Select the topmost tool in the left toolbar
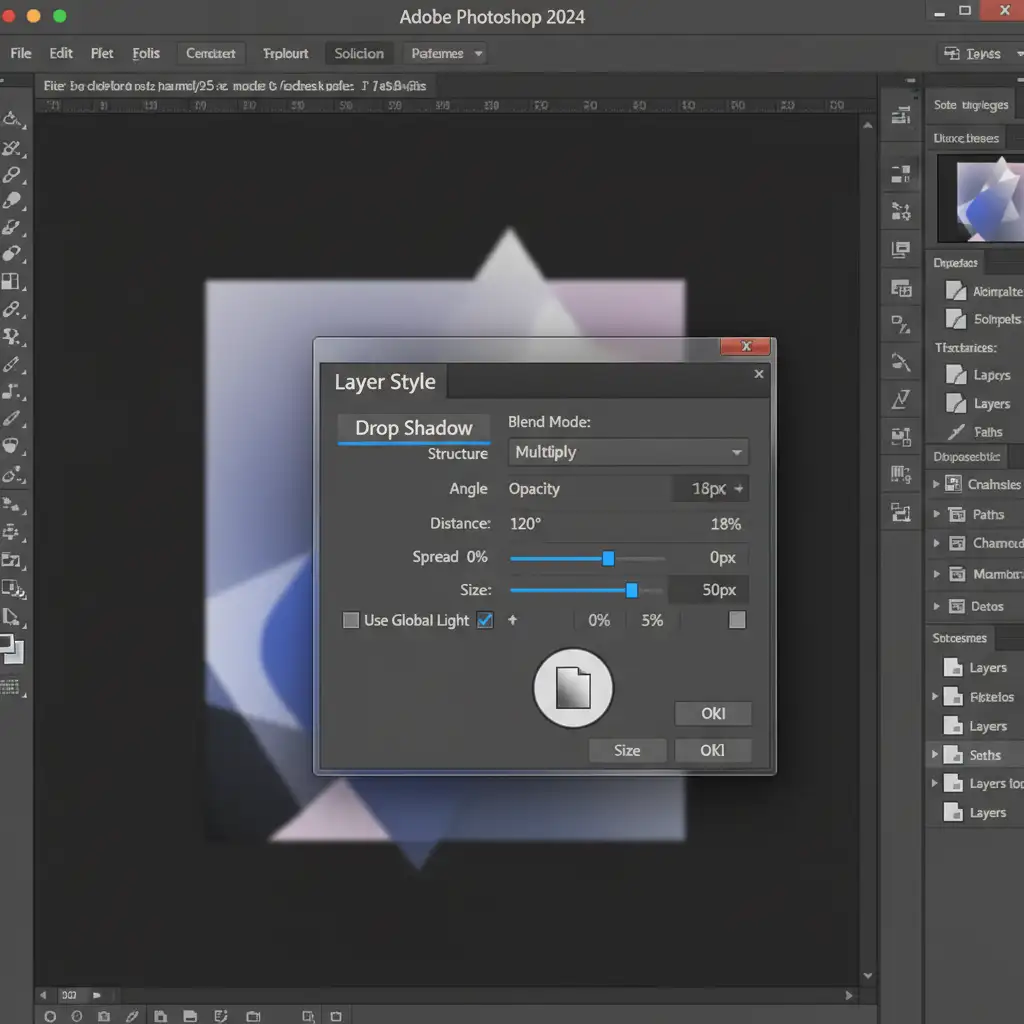Image resolution: width=1024 pixels, height=1024 pixels. pyautogui.click(x=12, y=120)
